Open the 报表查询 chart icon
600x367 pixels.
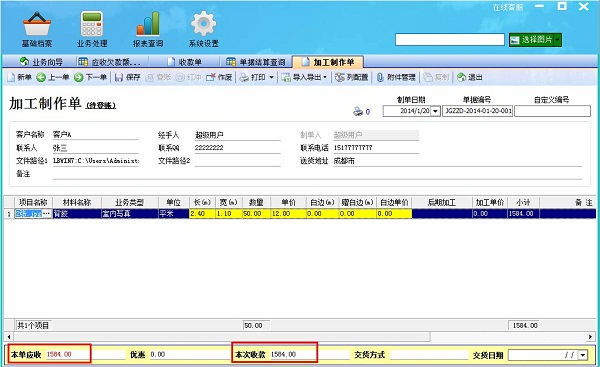tap(148, 29)
